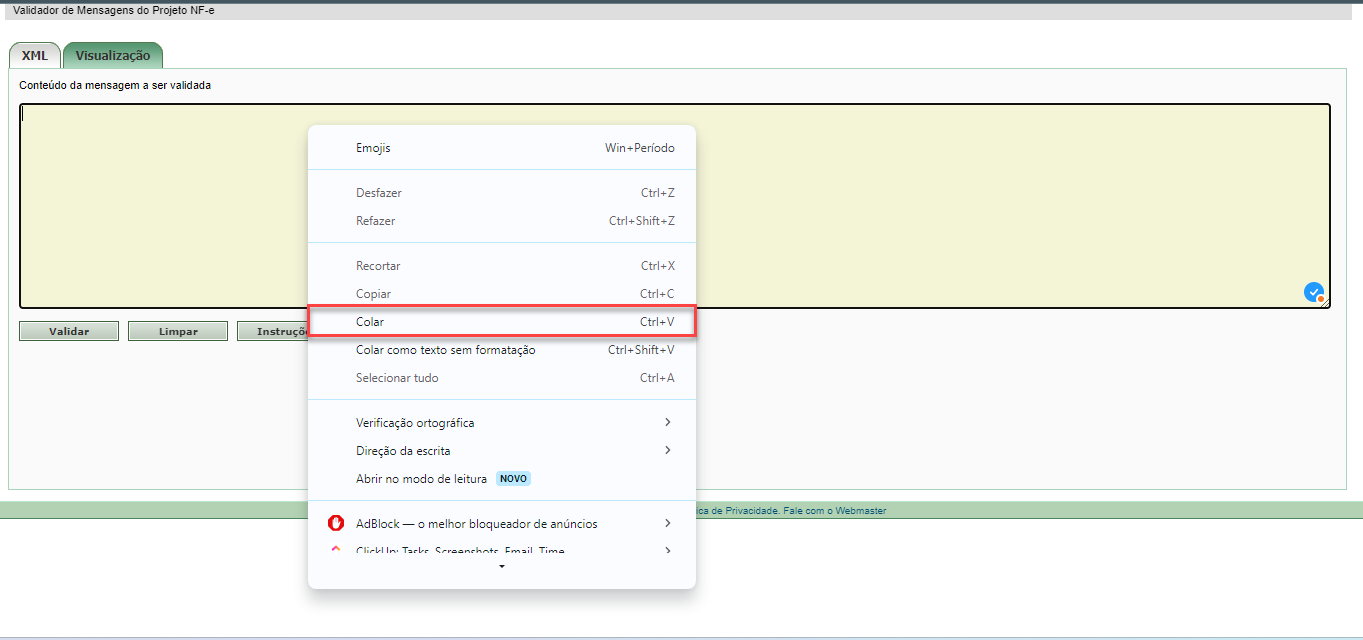Choose Copiar from the context menu

(502, 294)
